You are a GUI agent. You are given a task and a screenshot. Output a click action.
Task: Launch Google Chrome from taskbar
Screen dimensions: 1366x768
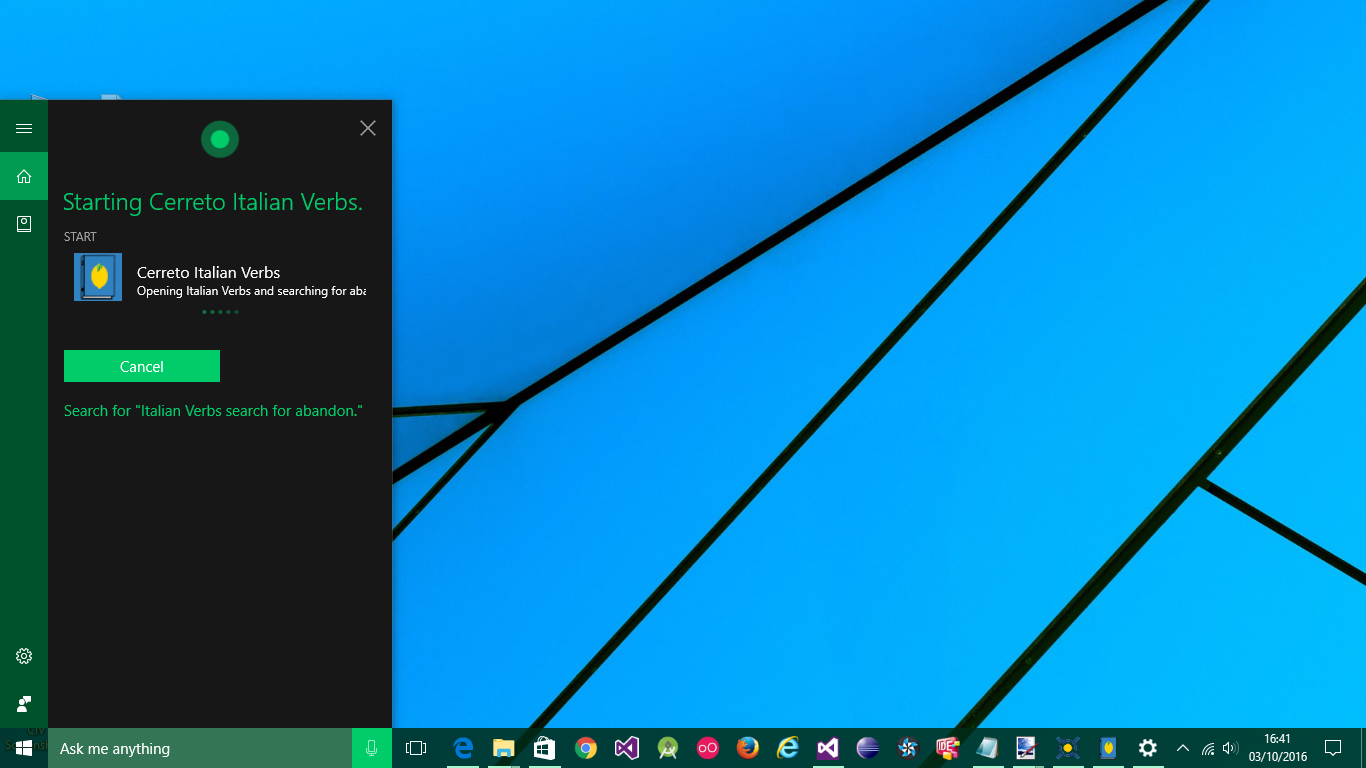click(x=586, y=748)
